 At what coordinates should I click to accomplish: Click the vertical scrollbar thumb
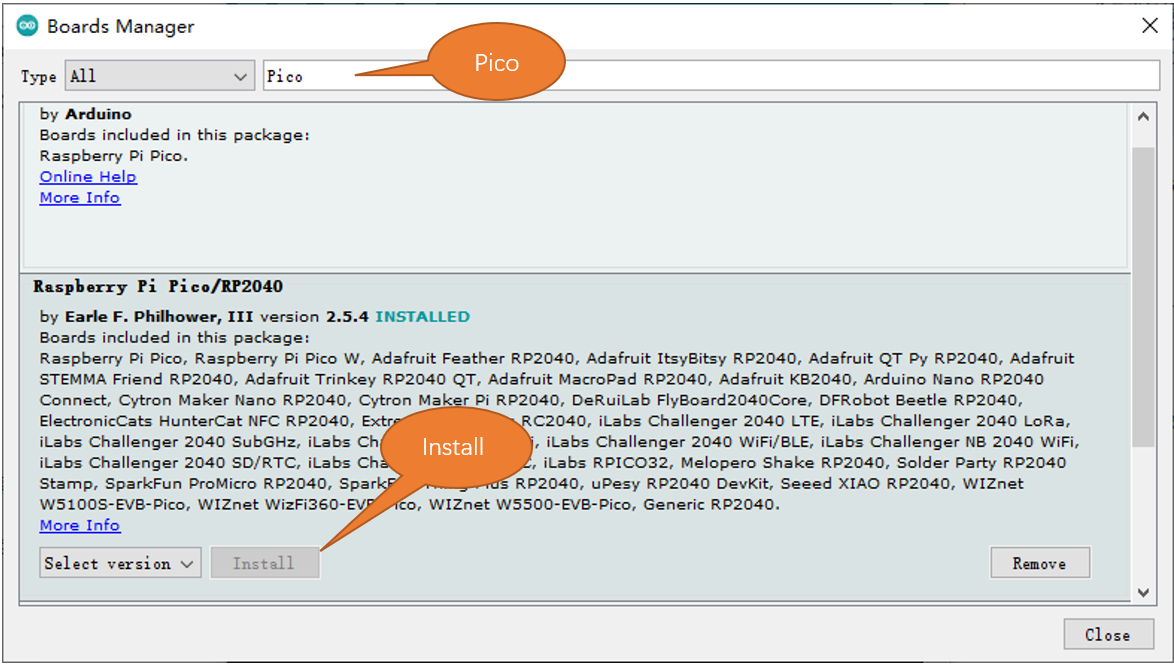[x=1143, y=296]
